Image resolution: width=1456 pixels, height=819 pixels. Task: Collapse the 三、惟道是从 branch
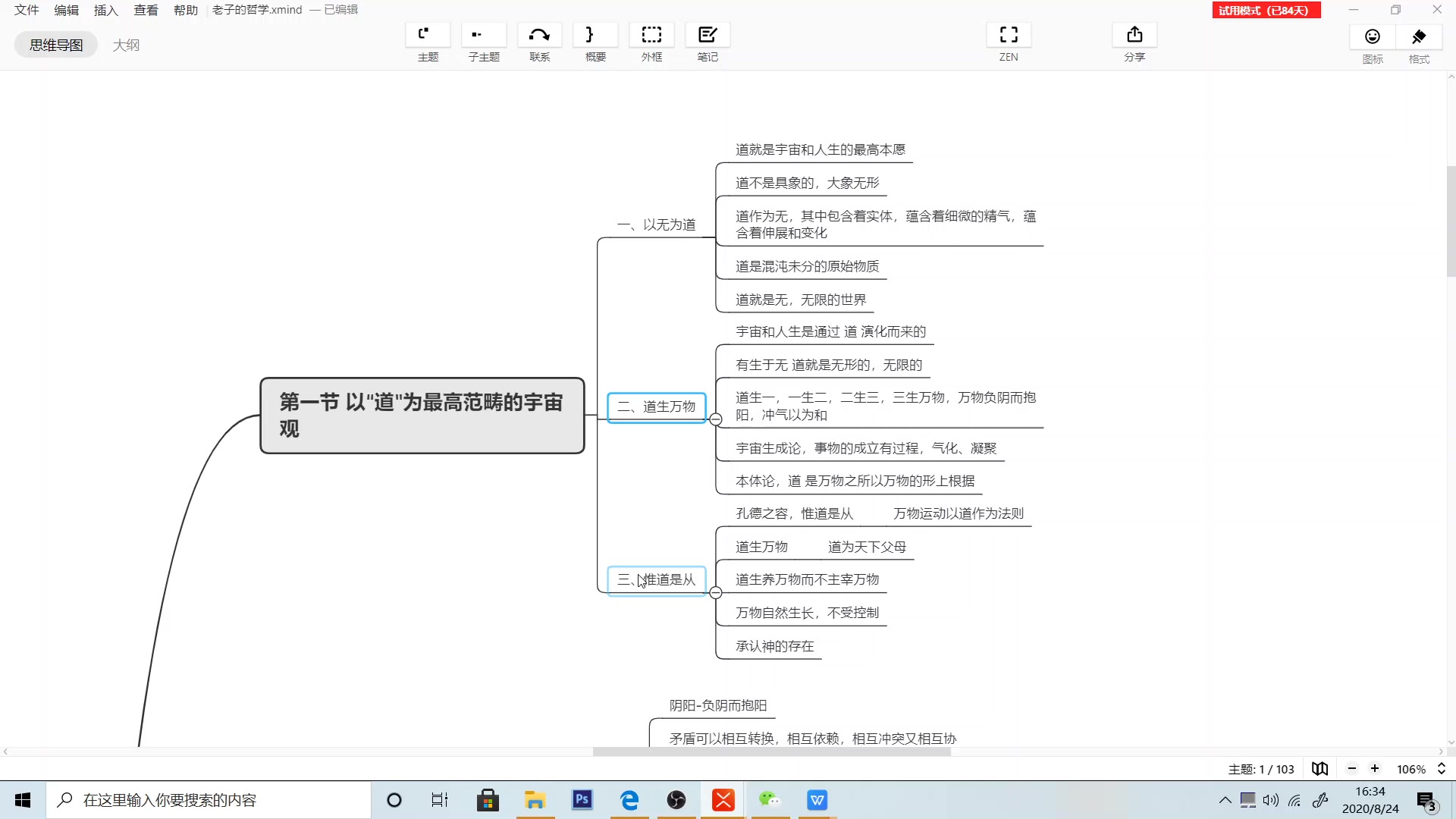click(716, 593)
